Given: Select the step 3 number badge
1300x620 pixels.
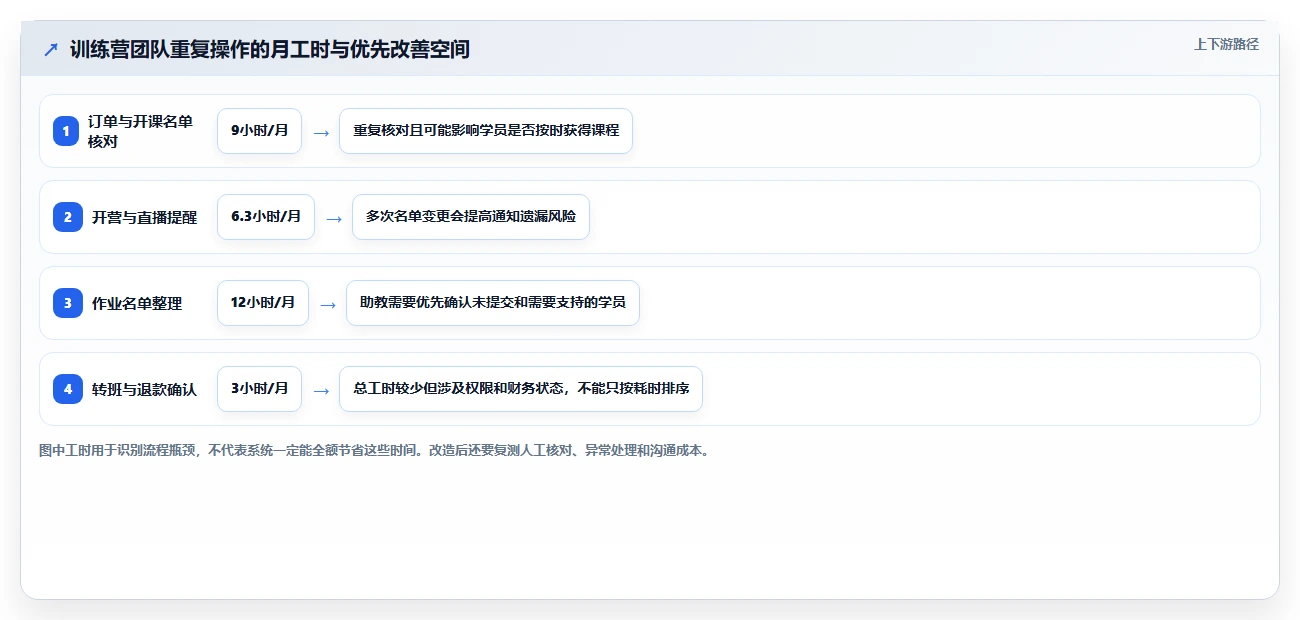Looking at the screenshot, I should [67, 303].
